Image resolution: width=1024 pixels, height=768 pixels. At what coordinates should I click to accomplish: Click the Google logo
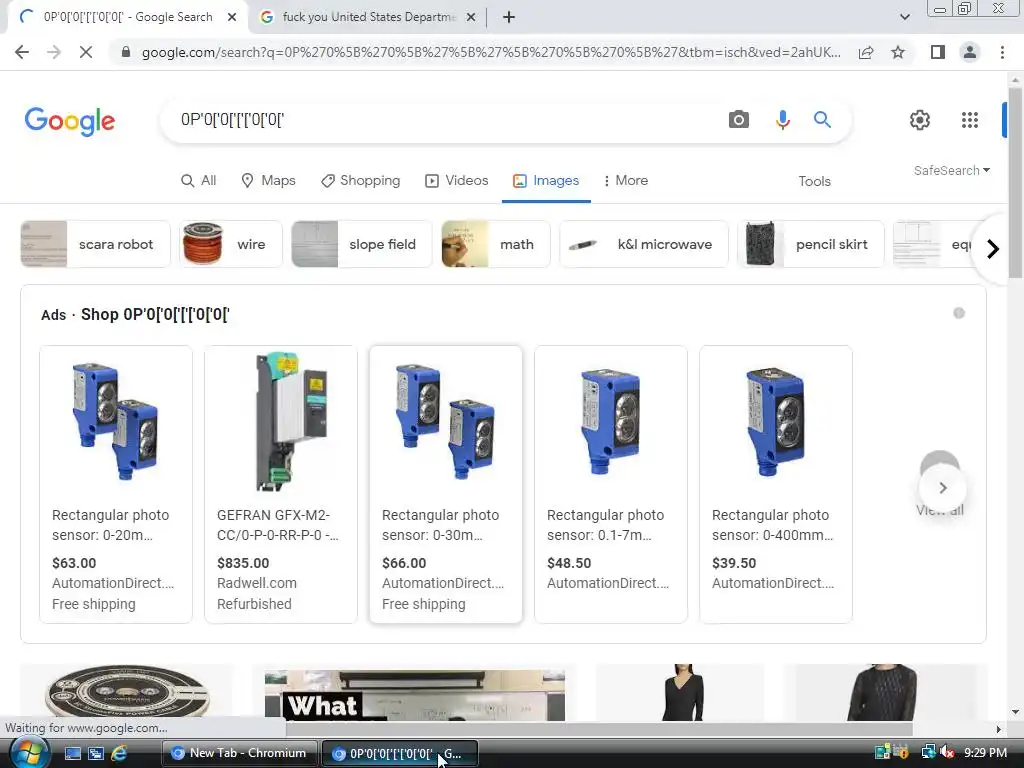[x=70, y=121]
